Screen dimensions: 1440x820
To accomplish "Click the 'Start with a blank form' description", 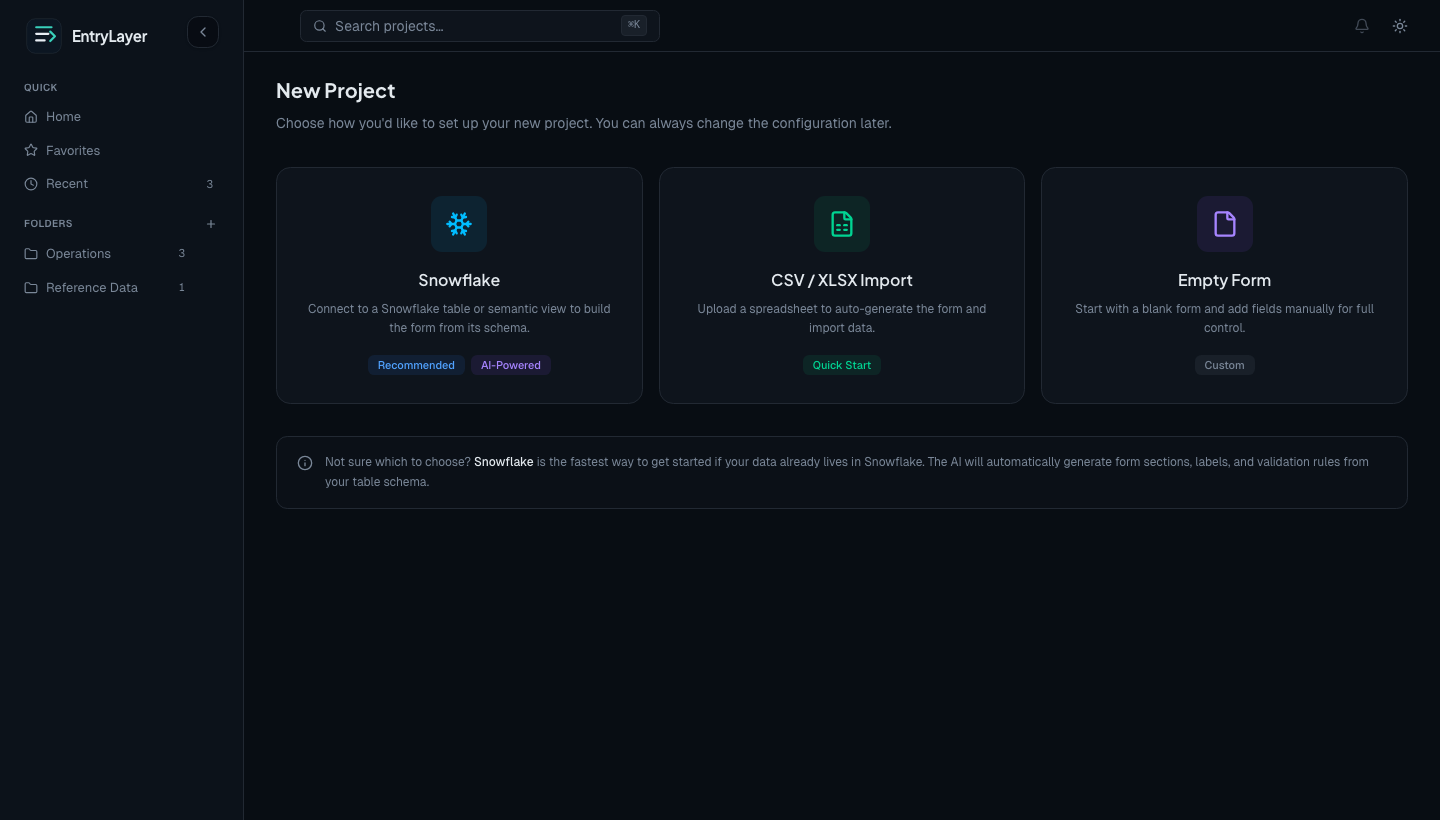I will click(x=1225, y=318).
